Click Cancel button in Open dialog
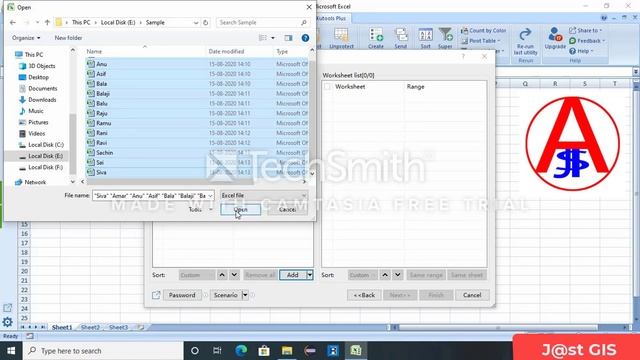Image resolution: width=640 pixels, height=360 pixels. (x=287, y=209)
